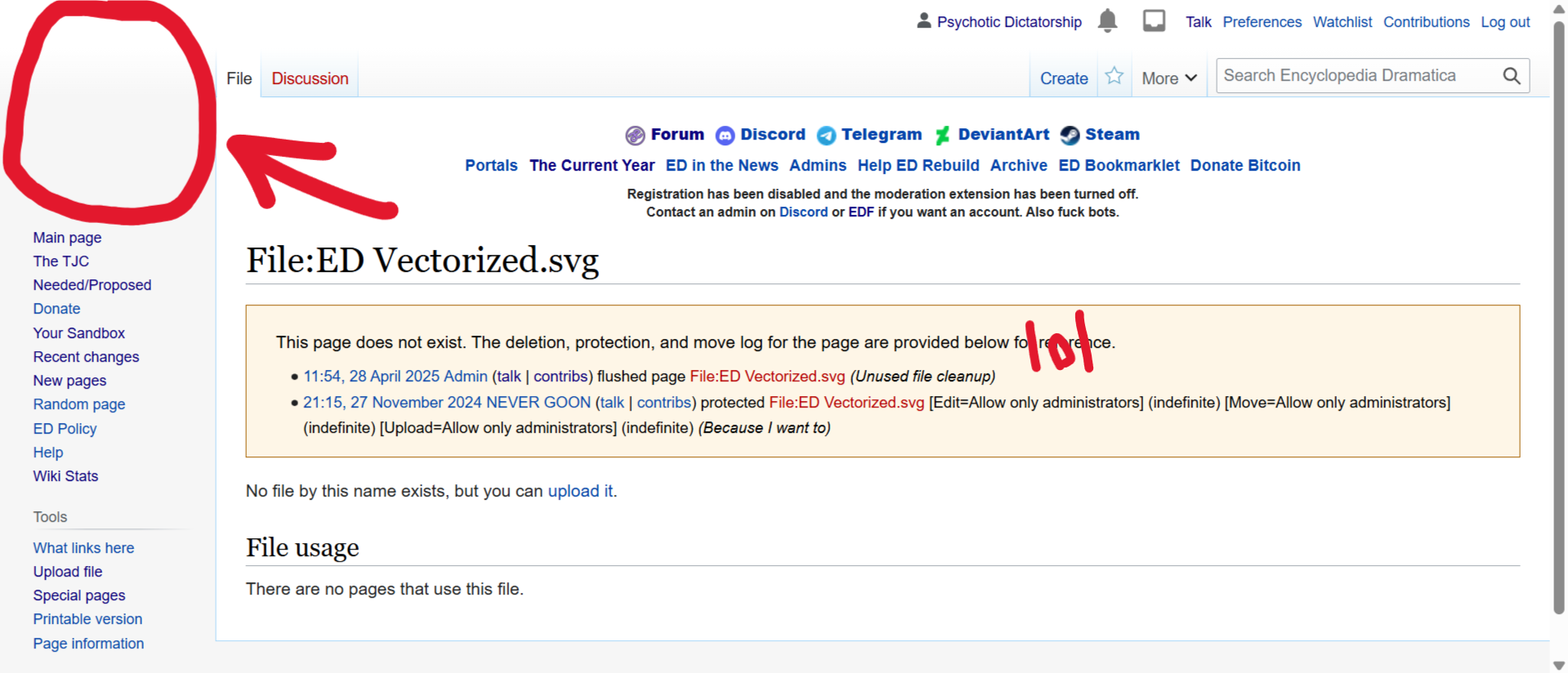Click the 'upload it' link
1568x673 pixels.
point(579,491)
